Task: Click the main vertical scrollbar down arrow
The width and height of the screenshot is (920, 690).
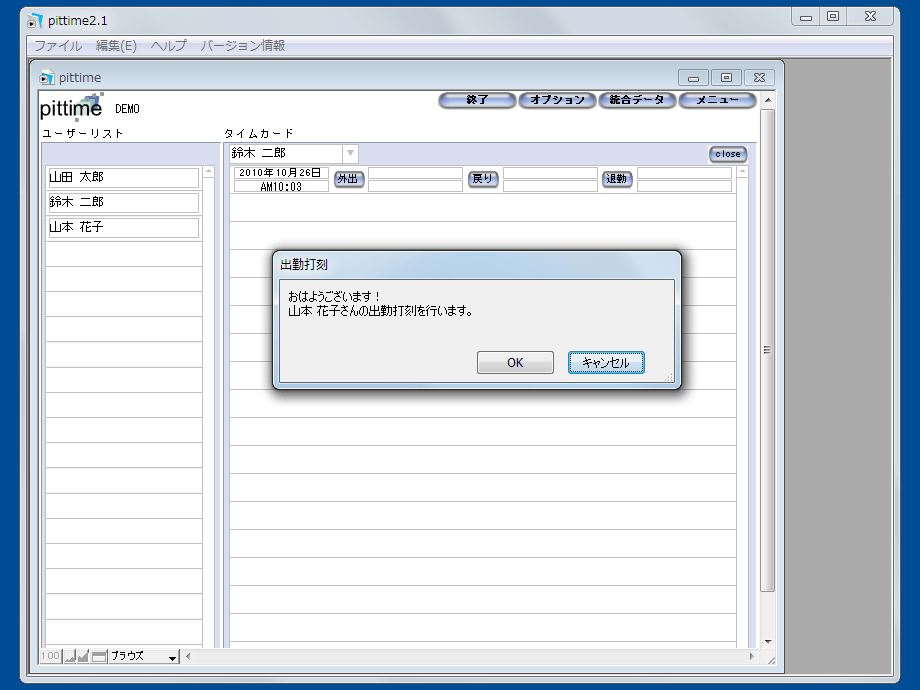Action: coord(768,641)
